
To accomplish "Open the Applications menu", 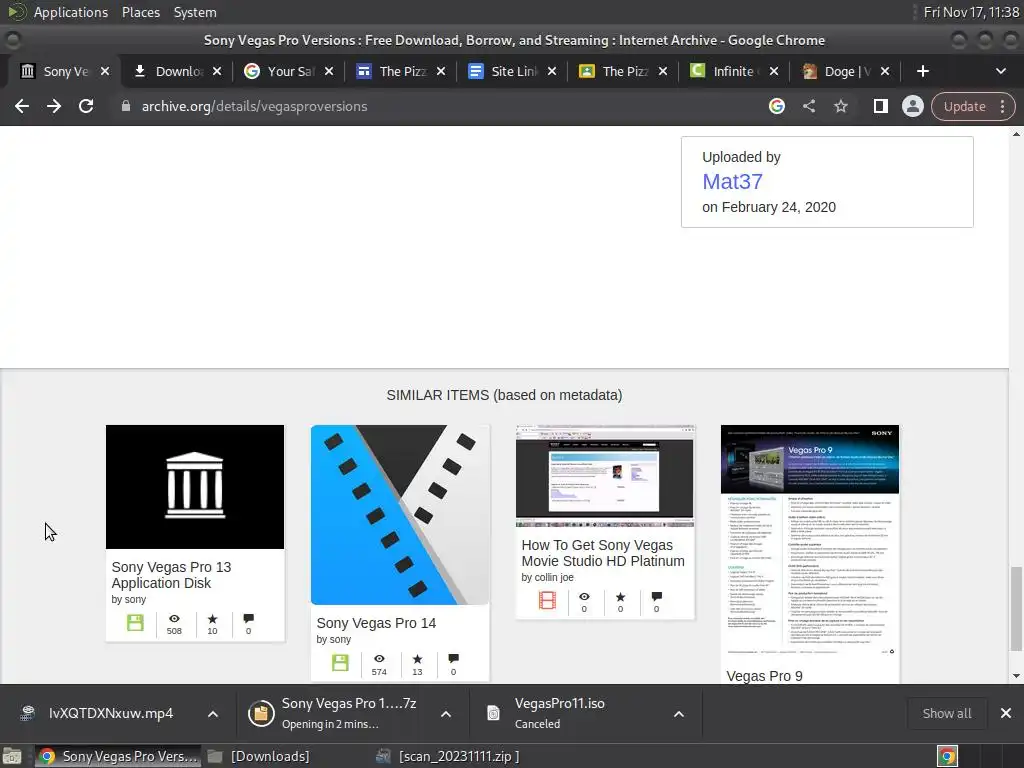I will [71, 12].
